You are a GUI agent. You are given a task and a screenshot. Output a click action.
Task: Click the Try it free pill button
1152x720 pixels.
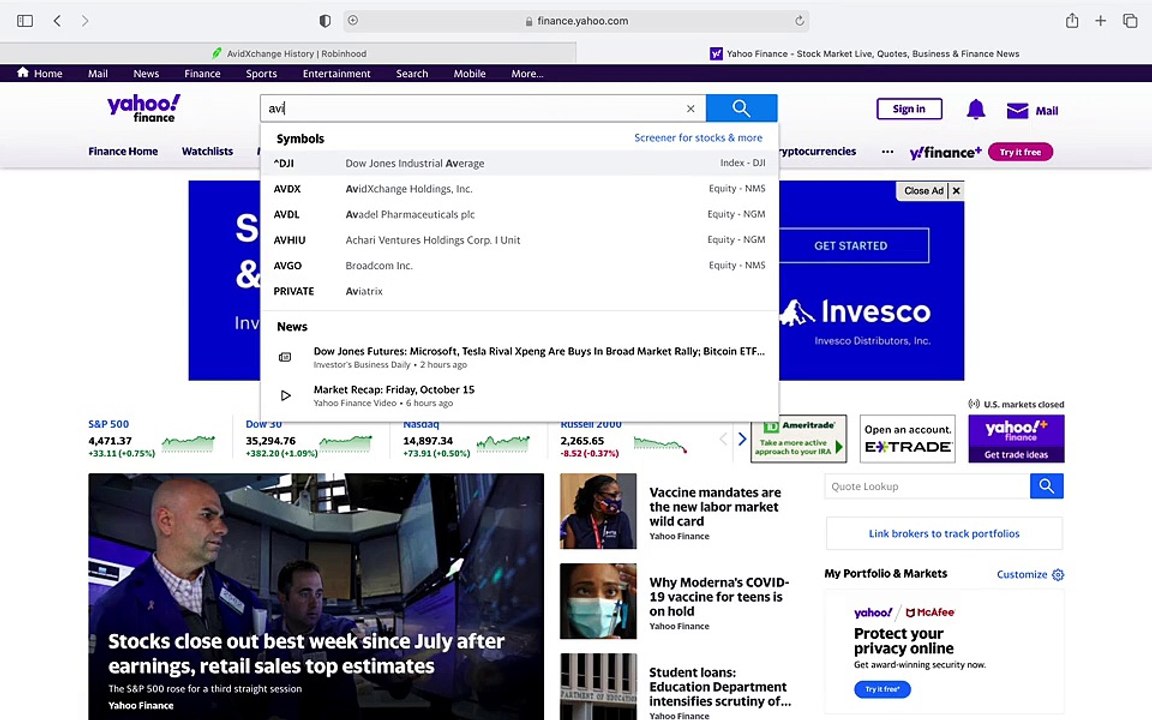coord(1020,152)
